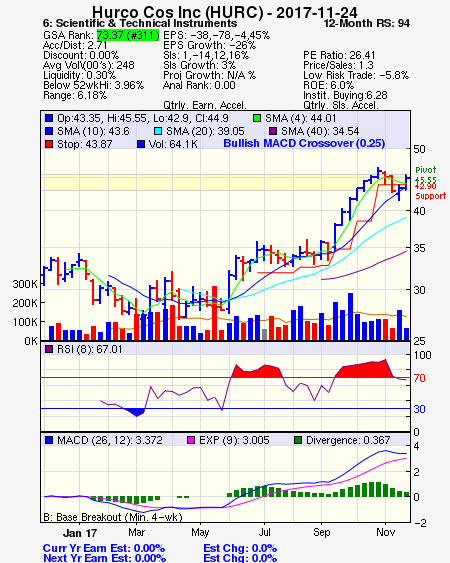Click the Range: 6.18% text
450x563 pixels.
pyautogui.click(x=75, y=96)
